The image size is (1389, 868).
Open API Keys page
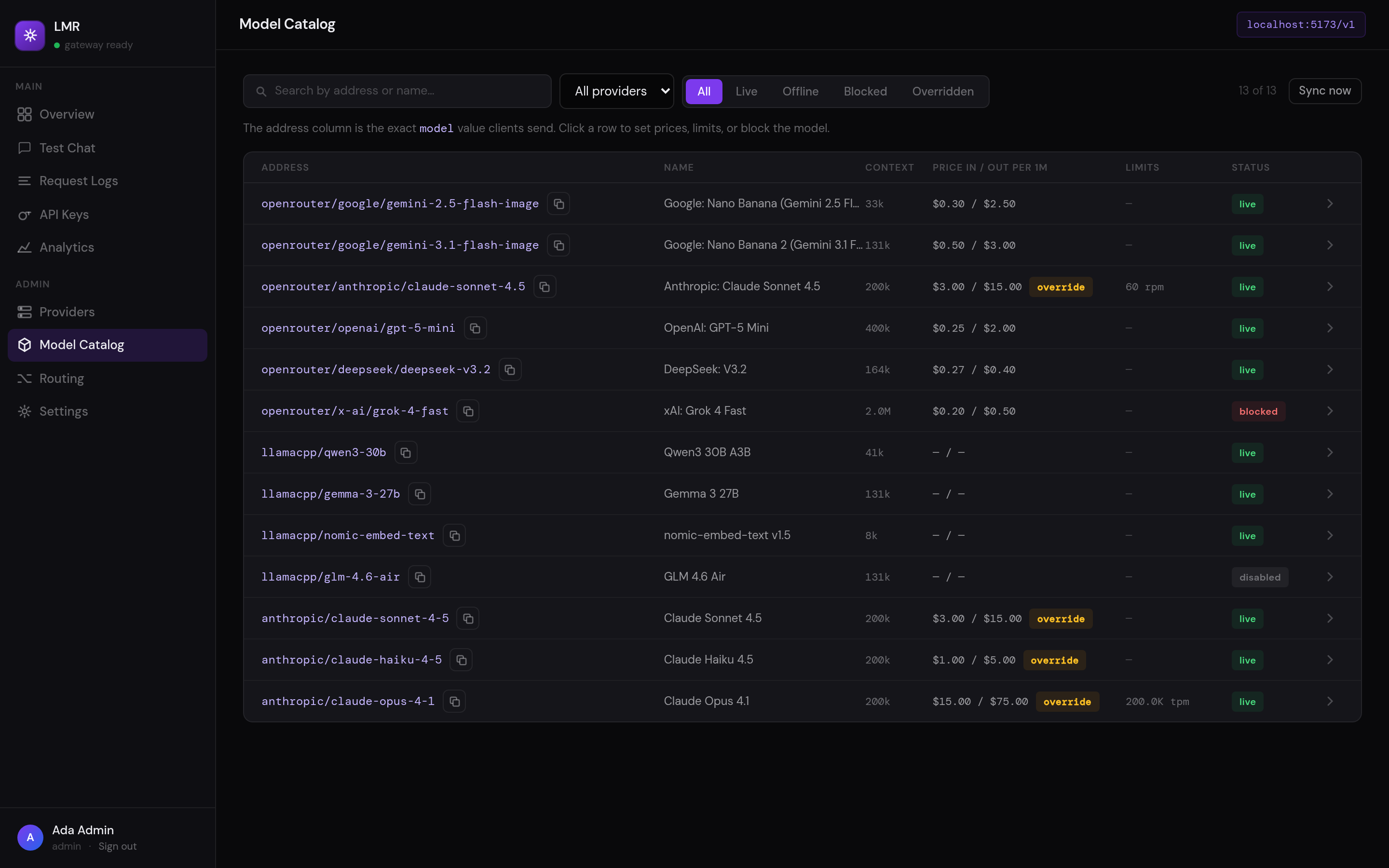click(108, 214)
